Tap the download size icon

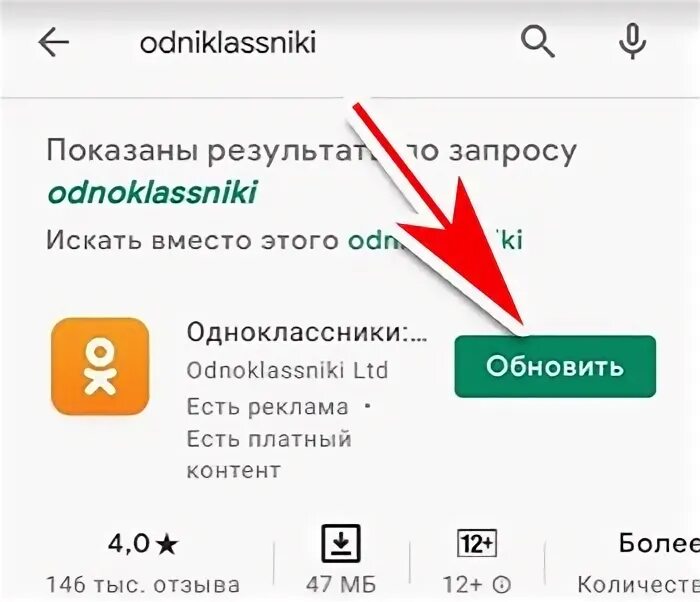(341, 543)
